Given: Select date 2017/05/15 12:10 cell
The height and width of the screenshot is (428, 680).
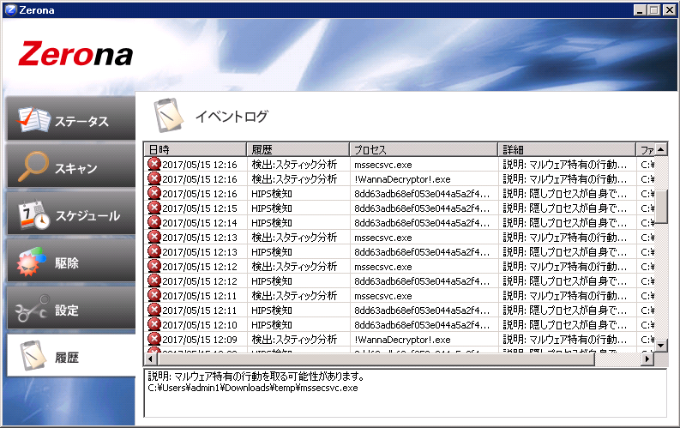Looking at the screenshot, I should tap(199, 325).
